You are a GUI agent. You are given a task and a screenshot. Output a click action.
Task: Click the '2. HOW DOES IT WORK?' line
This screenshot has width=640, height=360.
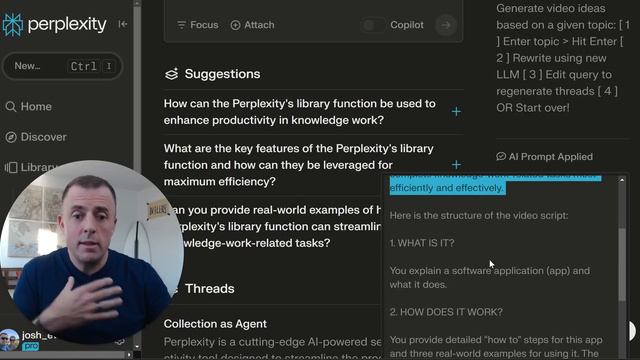point(446,312)
